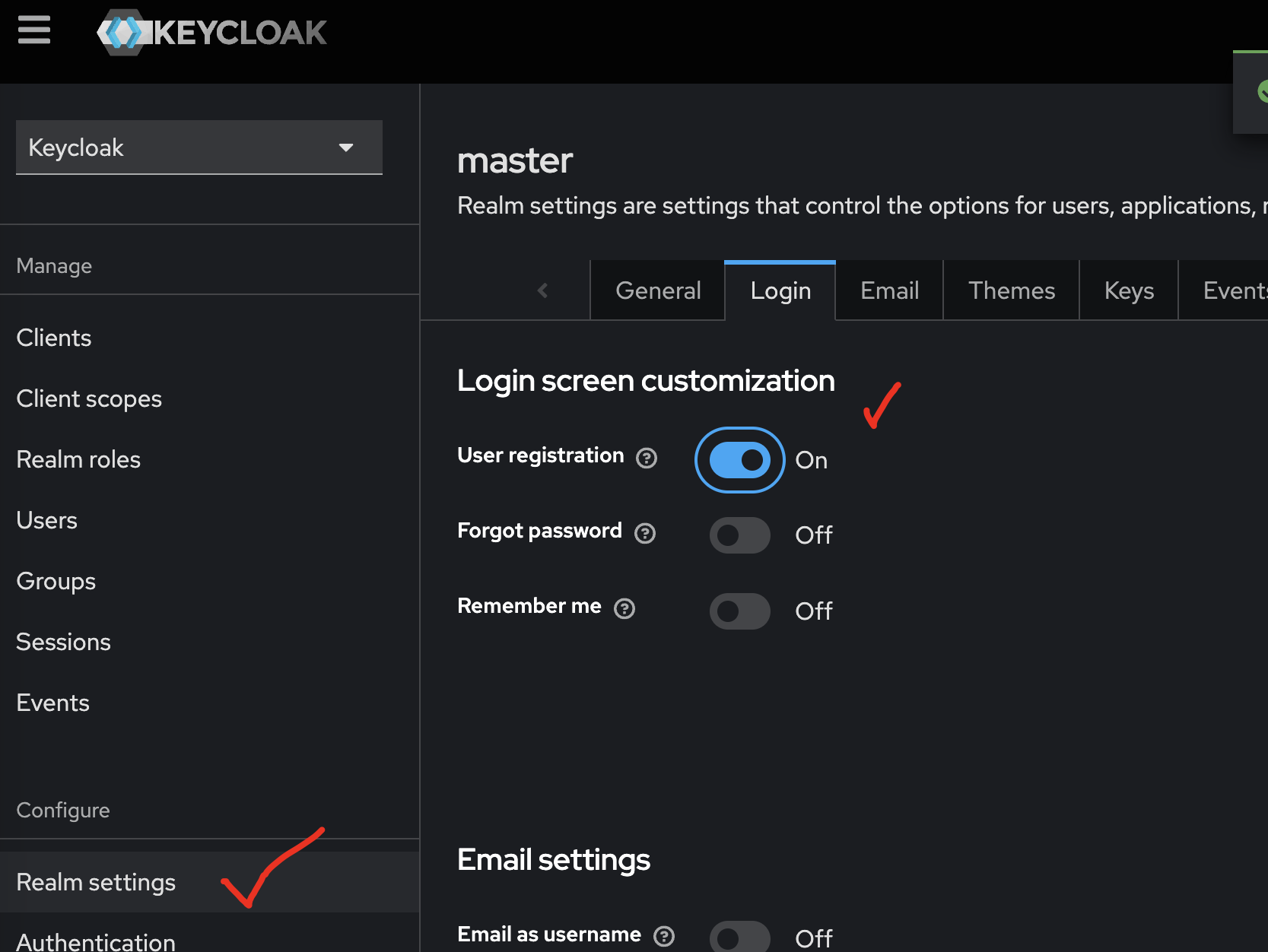The width and height of the screenshot is (1268, 952).
Task: Open the Themes tab
Action: point(1011,290)
